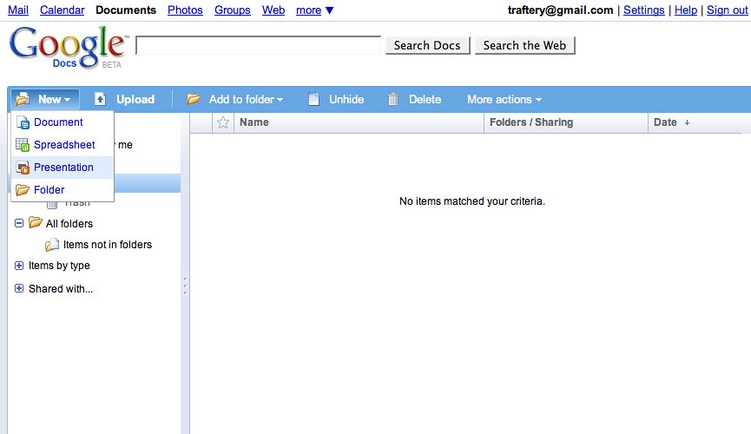Click the bold Documents header label
The image size is (751, 434).
pyautogui.click(x=126, y=10)
